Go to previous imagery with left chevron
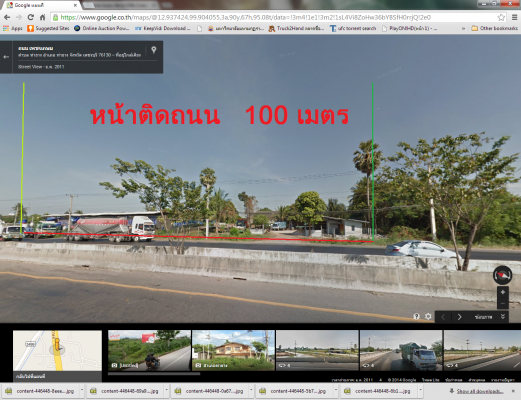The height and width of the screenshot is (400, 521). pyautogui.click(x=443, y=317)
